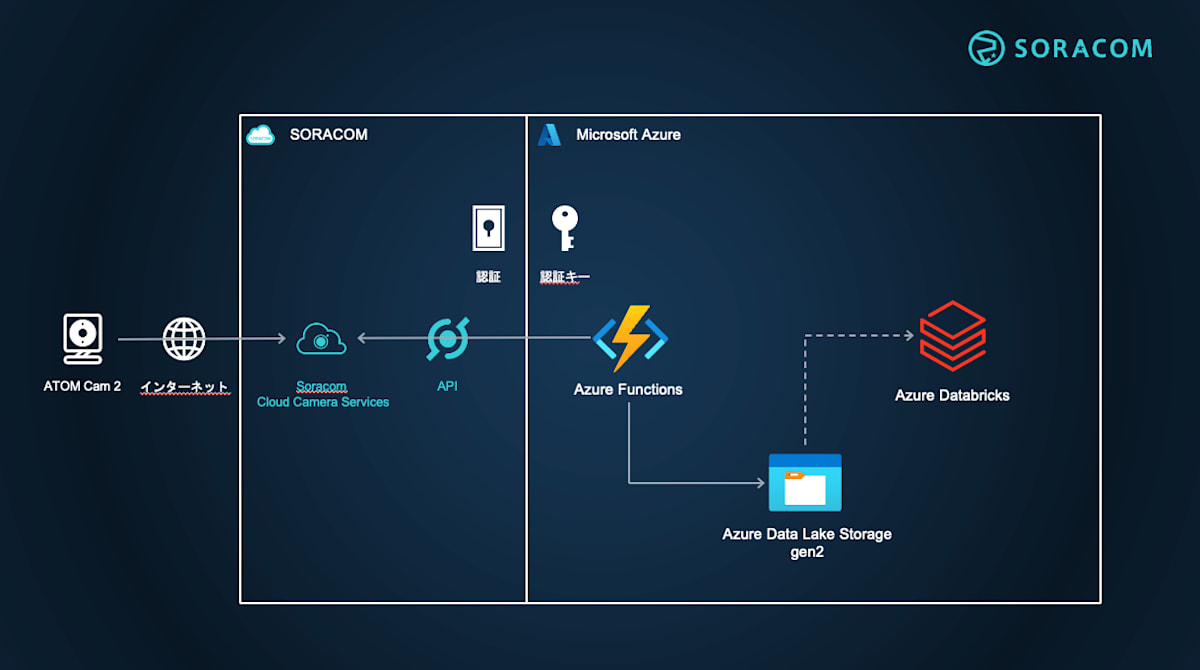Select the SORACOM box title text
This screenshot has height=670, width=1200.
(x=328, y=134)
